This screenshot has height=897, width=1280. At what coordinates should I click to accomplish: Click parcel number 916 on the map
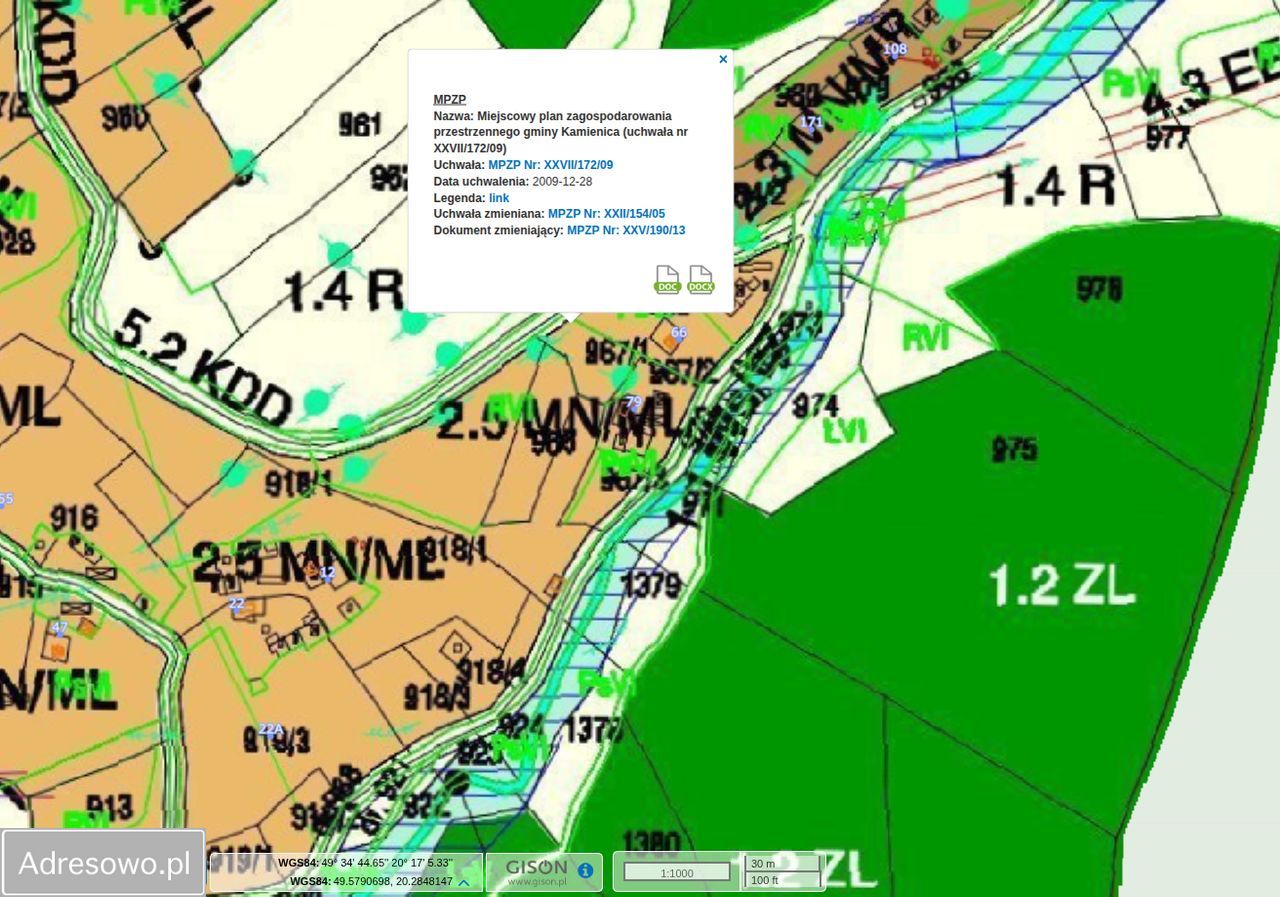pos(74,517)
